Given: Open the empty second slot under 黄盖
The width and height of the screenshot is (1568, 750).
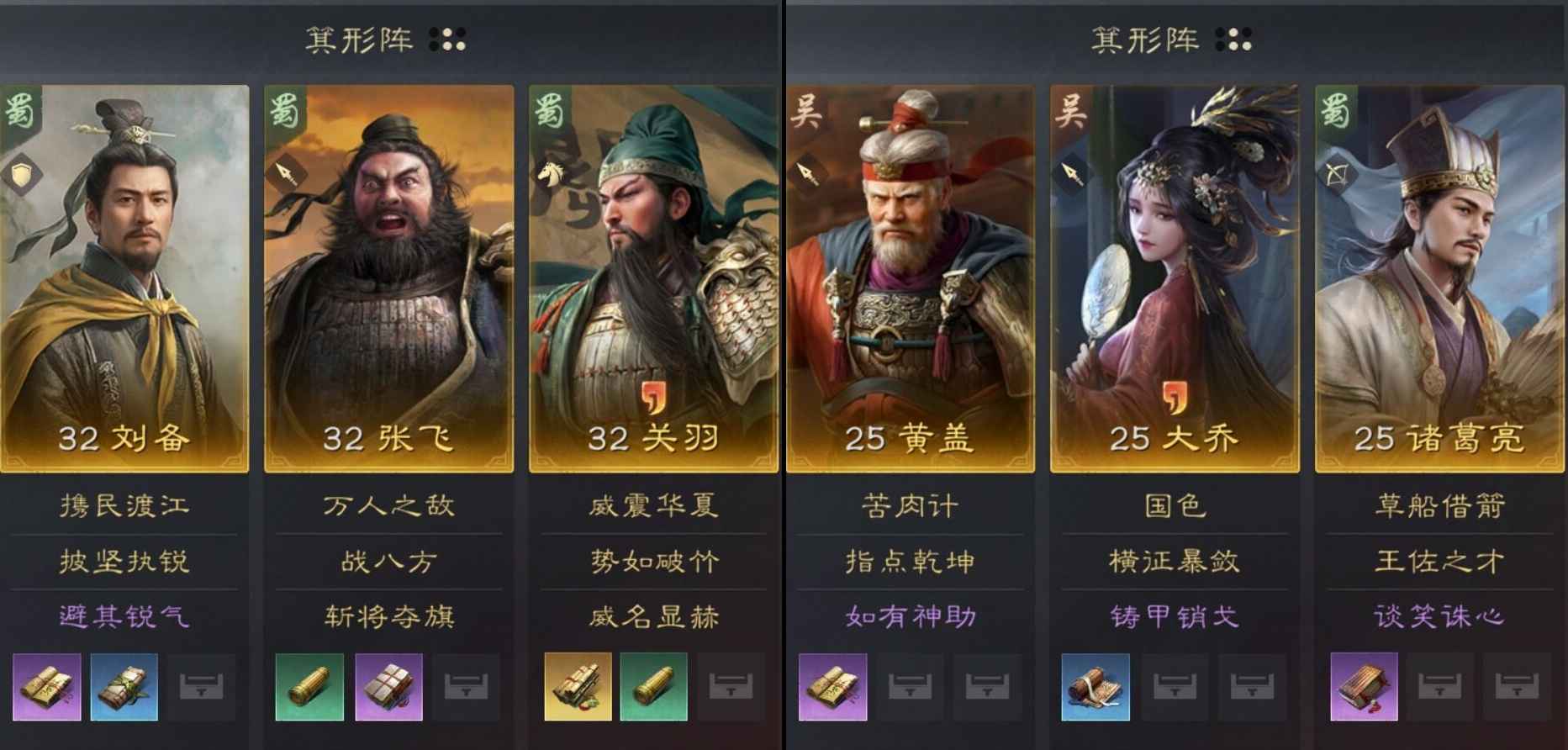Looking at the screenshot, I should [x=911, y=687].
